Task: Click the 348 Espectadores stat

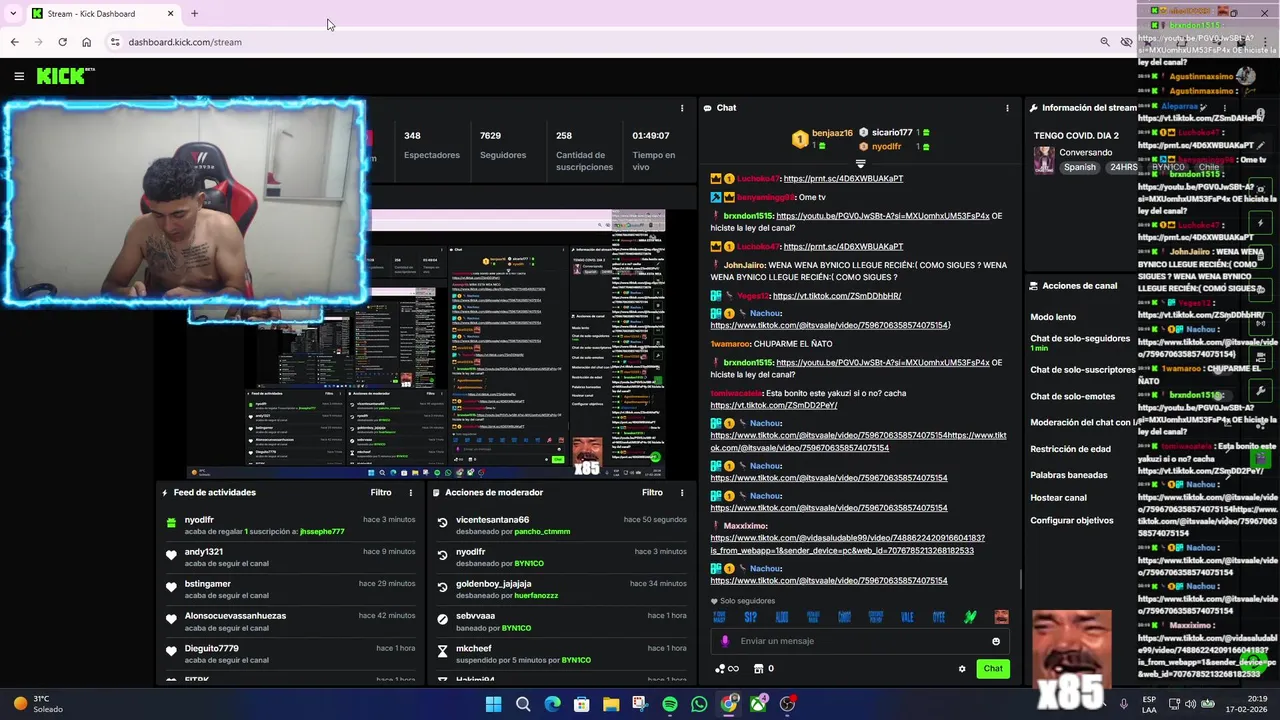Action: click(x=432, y=145)
